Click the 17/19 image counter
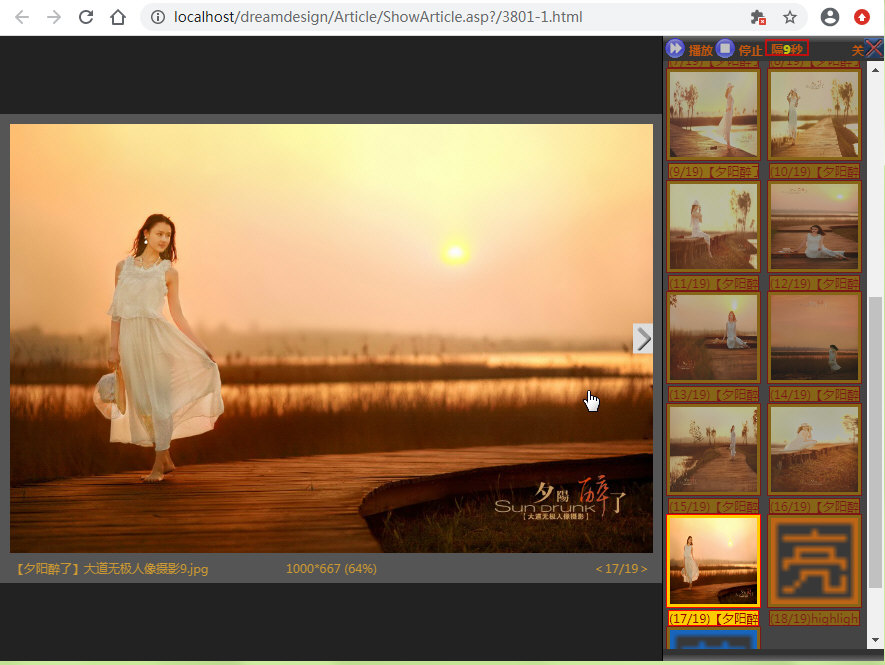Screen dimensions: 885x665 click(x=621, y=568)
